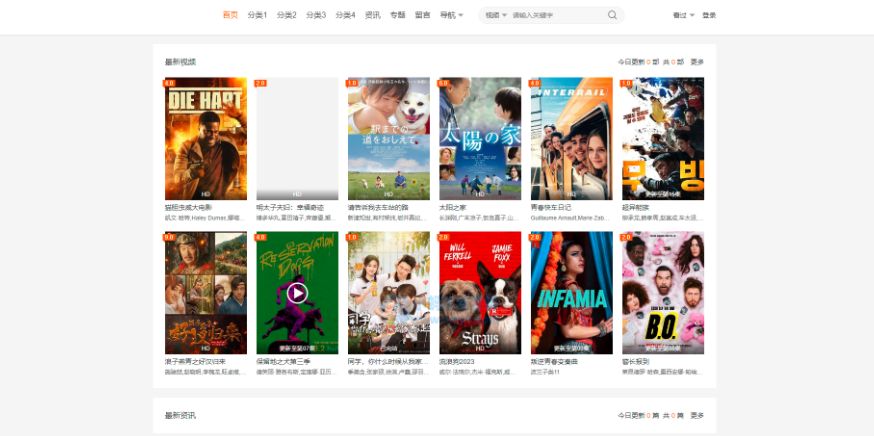The width and height of the screenshot is (874, 436).
Task: Click the Guillaume Arnault cast text
Action: 570,217
